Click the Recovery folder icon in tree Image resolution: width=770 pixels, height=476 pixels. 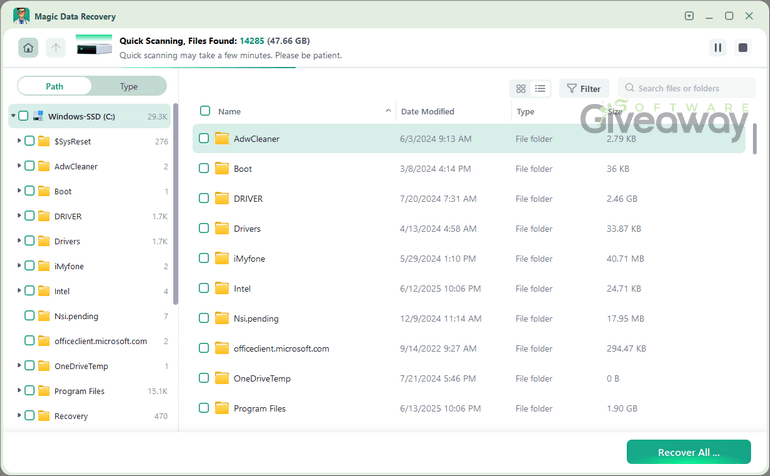(44, 416)
